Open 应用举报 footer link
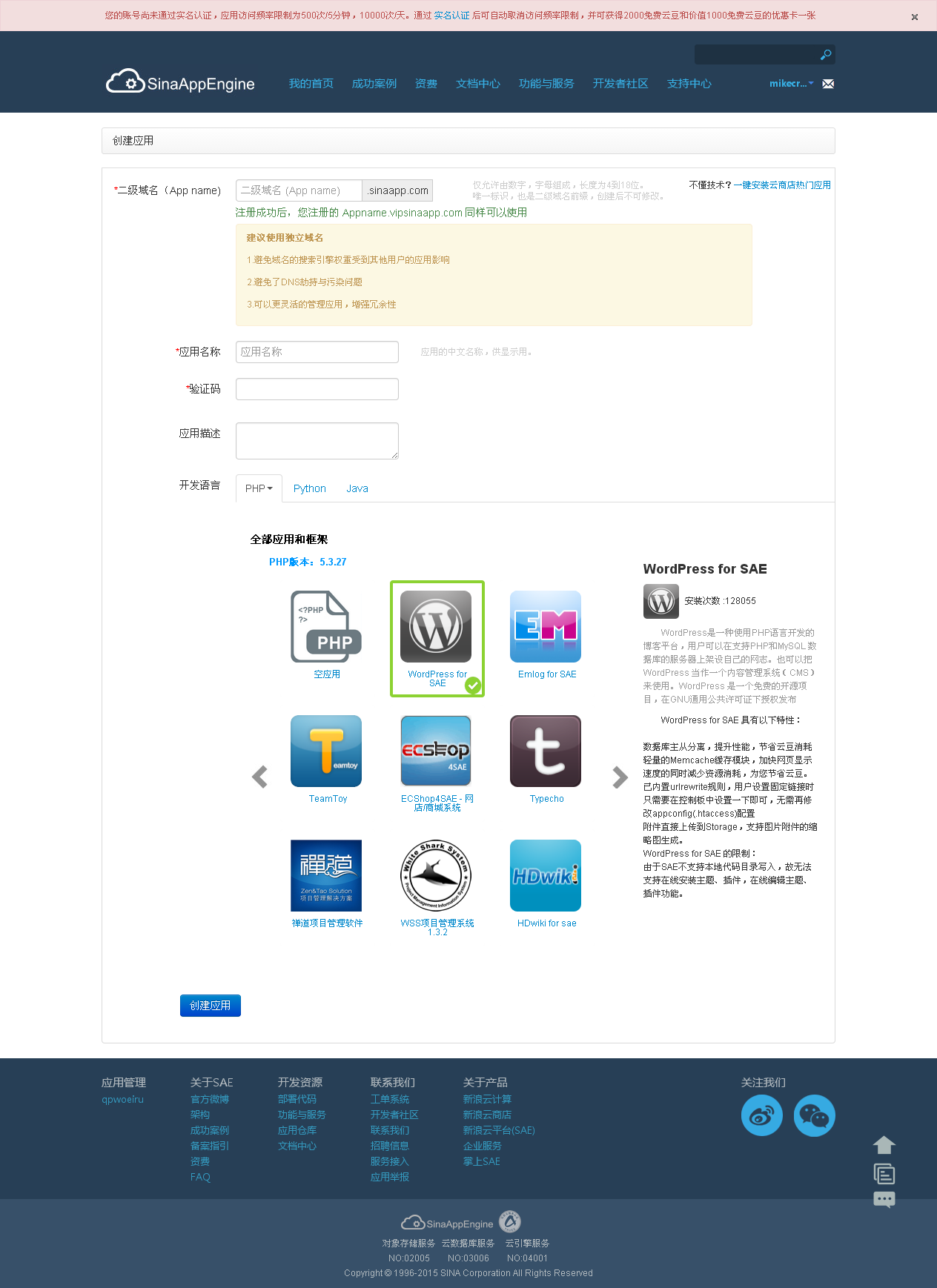 pos(390,1178)
